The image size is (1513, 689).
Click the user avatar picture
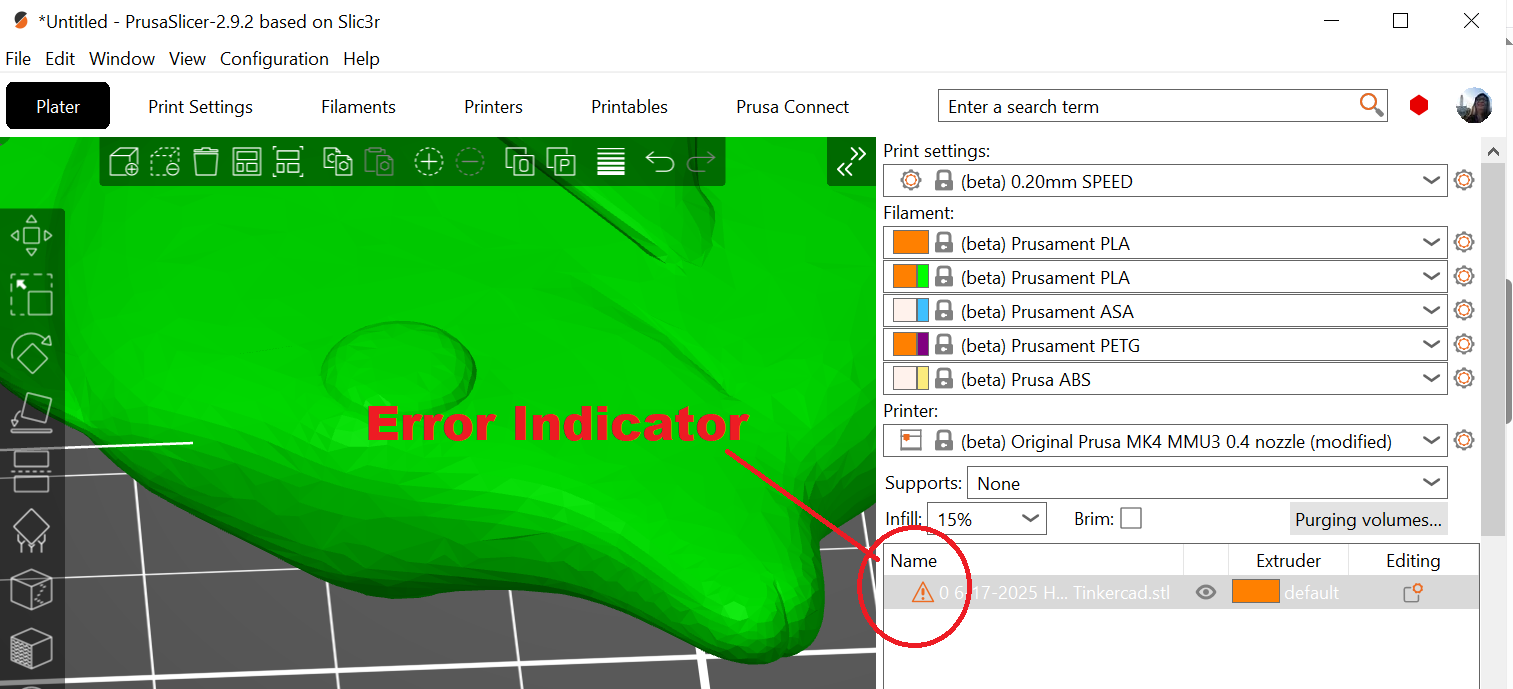tap(1474, 105)
